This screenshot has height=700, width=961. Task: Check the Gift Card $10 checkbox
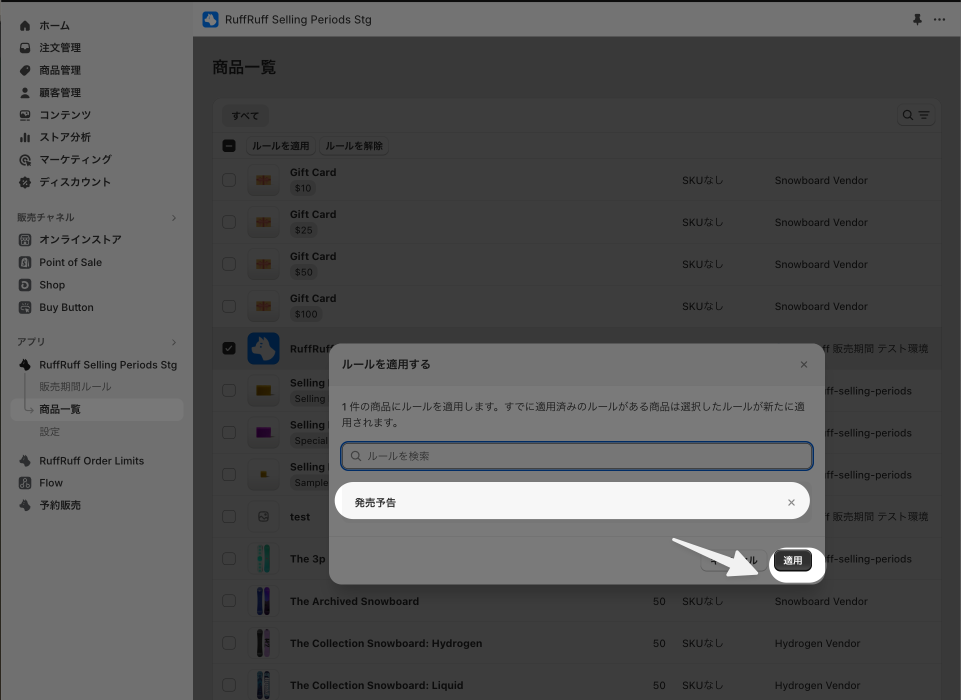click(229, 180)
